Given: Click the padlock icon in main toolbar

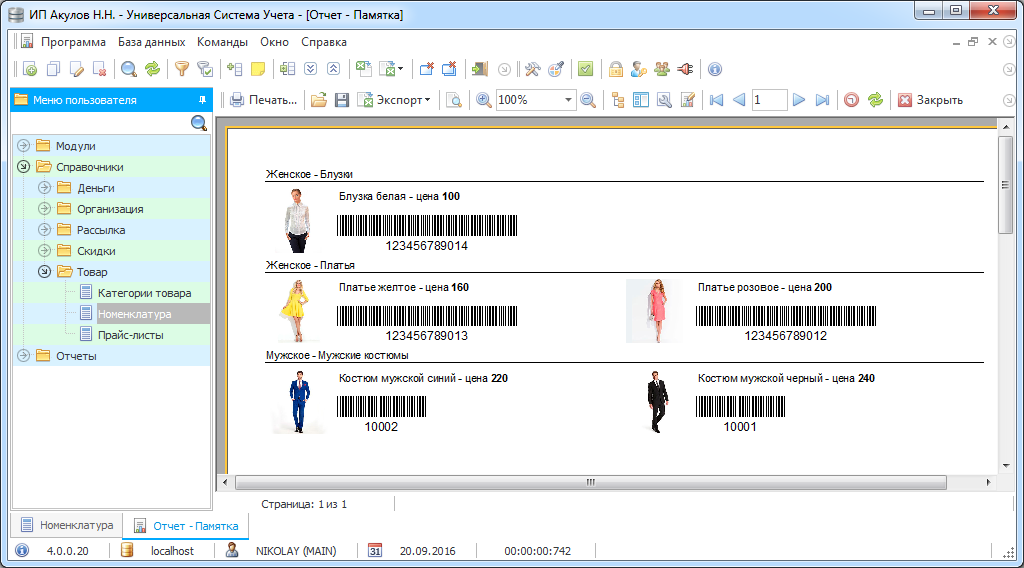Looking at the screenshot, I should click(616, 69).
